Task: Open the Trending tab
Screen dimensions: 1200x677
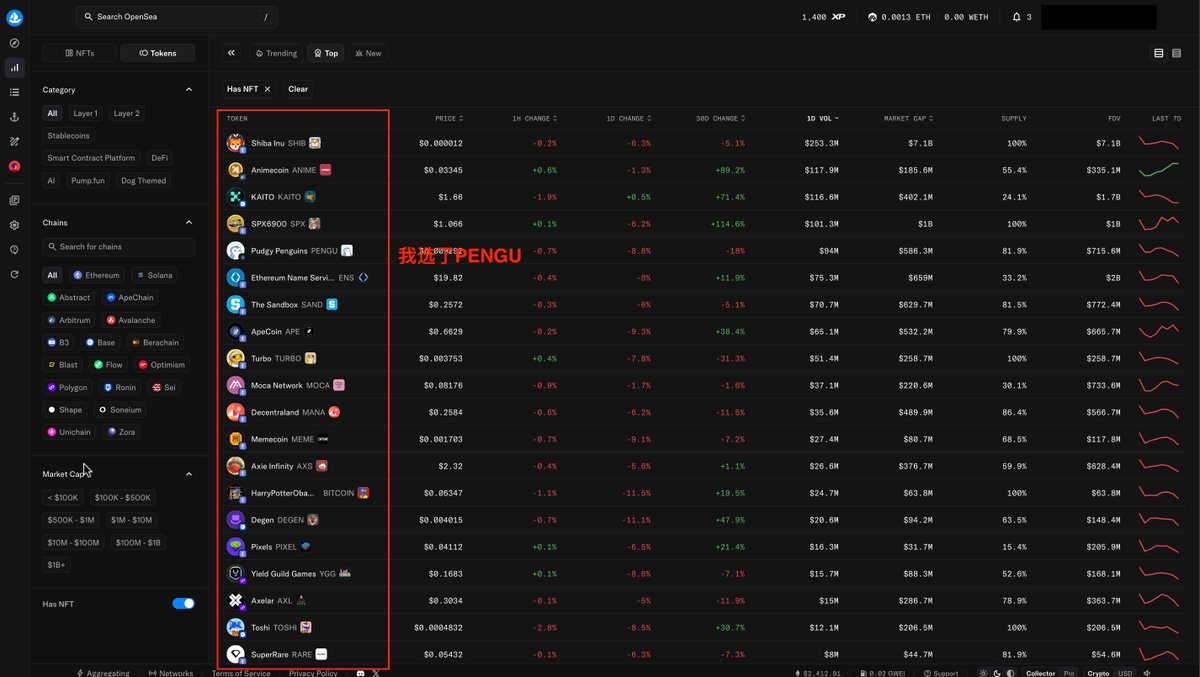Action: tap(276, 53)
